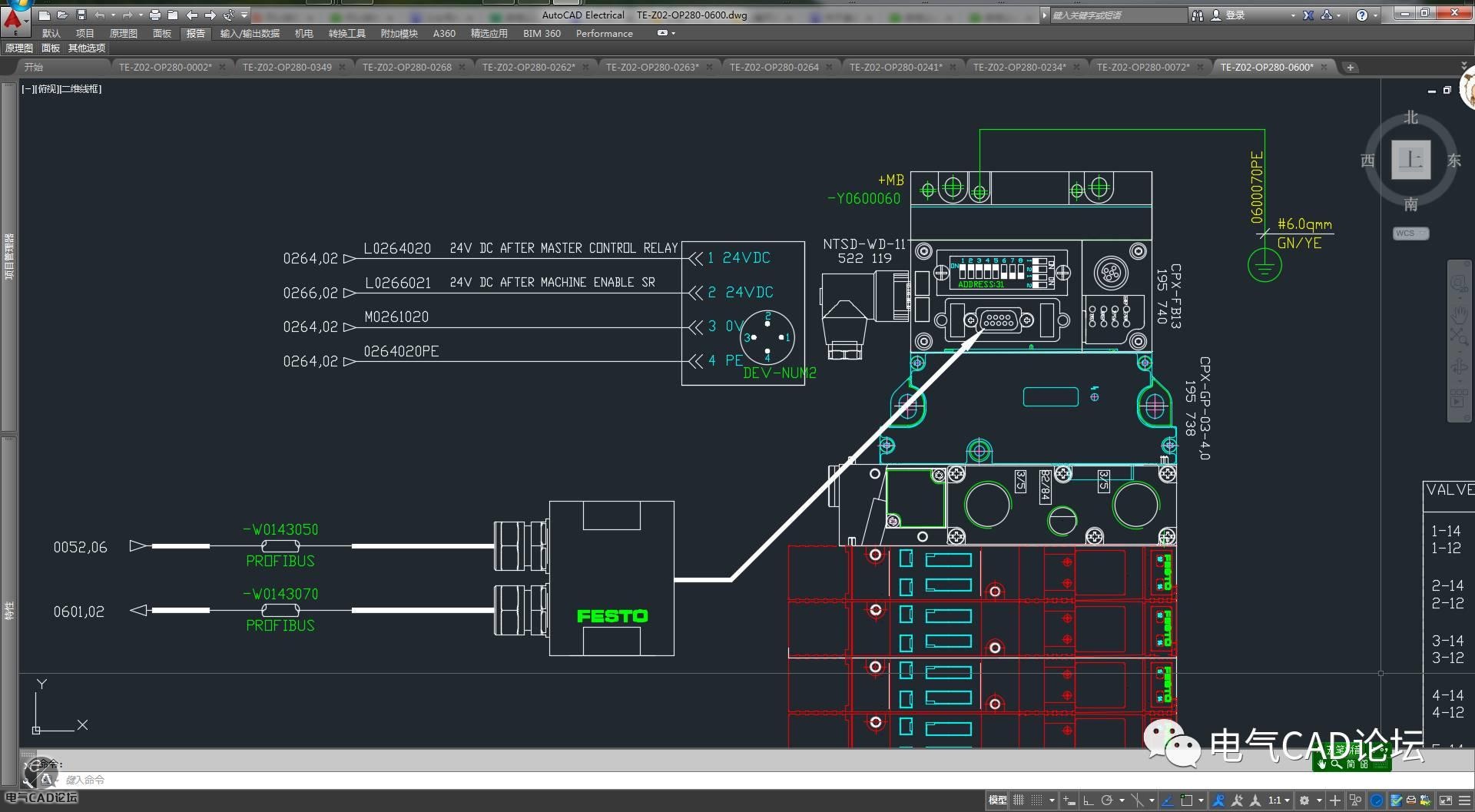Open the [俯视] view control
This screenshot has width=1475, height=812.
coord(47,89)
